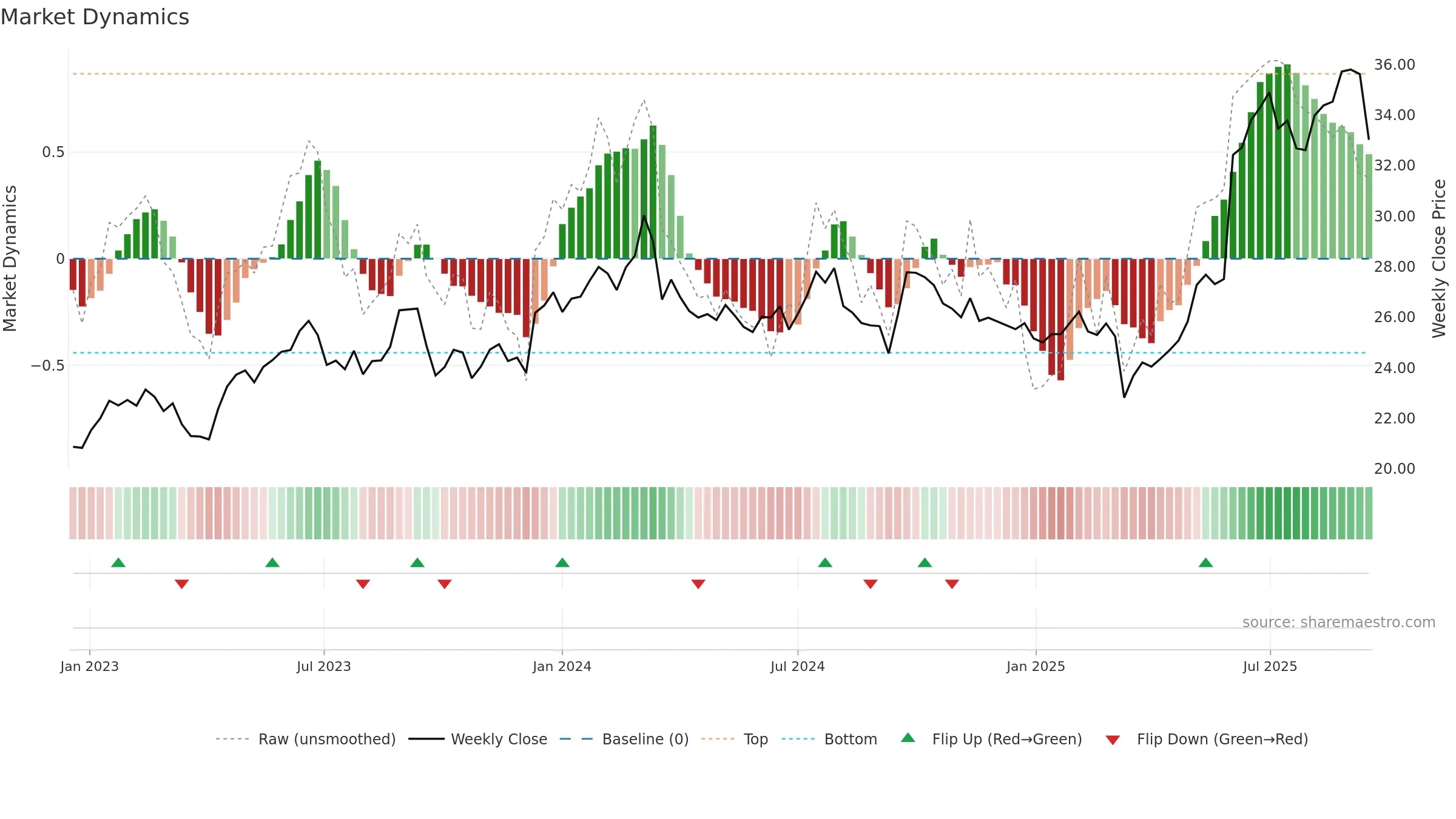Click the red down-triangle icon in the legend
The width and height of the screenshot is (1456, 819).
1113,740
